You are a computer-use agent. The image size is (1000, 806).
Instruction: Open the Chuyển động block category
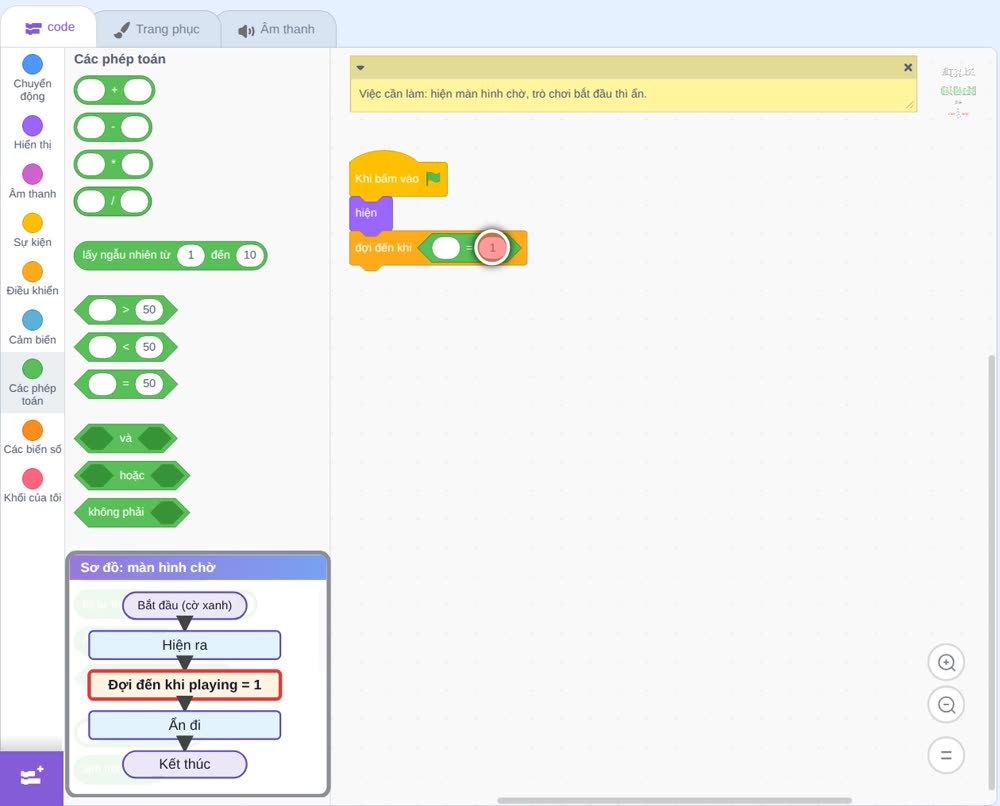pyautogui.click(x=32, y=78)
